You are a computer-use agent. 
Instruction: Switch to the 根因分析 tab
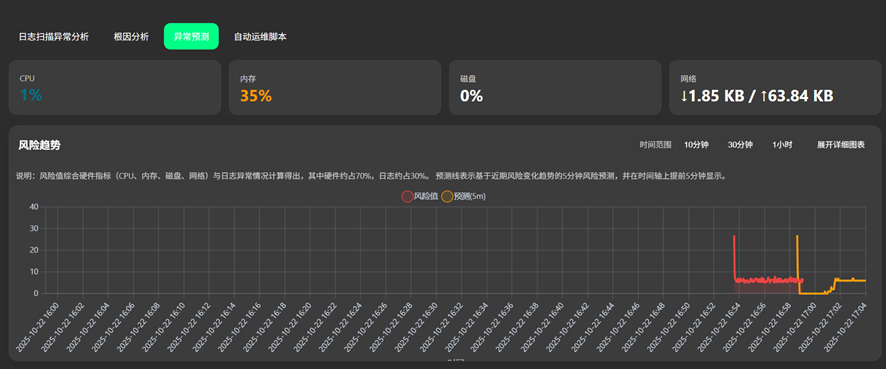click(x=131, y=37)
